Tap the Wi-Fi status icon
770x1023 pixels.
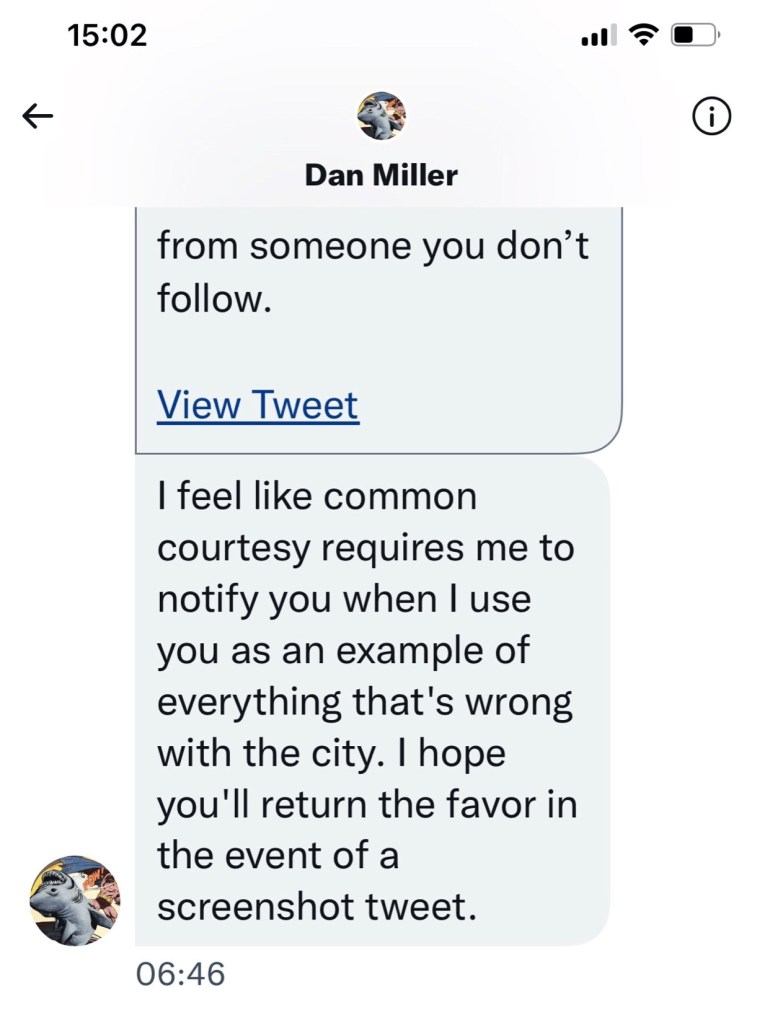(x=643, y=36)
